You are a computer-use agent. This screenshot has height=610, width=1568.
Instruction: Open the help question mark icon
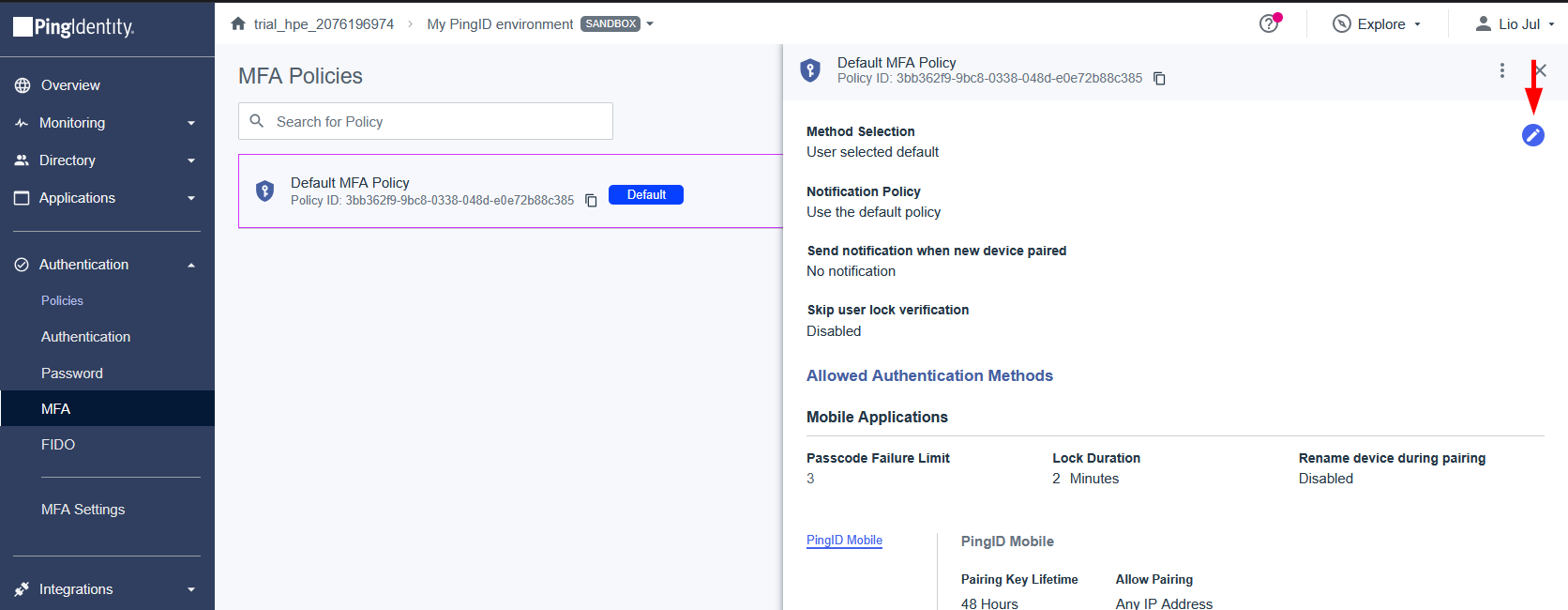(1269, 23)
